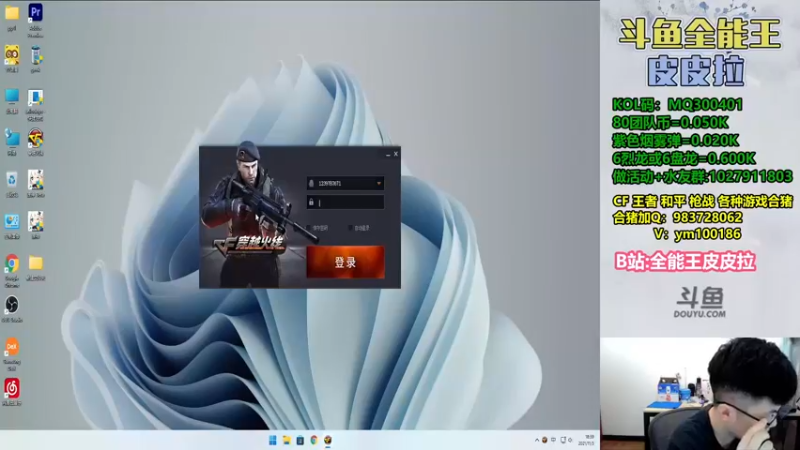Focus the account number field in CF login
Image resolution: width=800 pixels, height=450 pixels.
(345, 183)
